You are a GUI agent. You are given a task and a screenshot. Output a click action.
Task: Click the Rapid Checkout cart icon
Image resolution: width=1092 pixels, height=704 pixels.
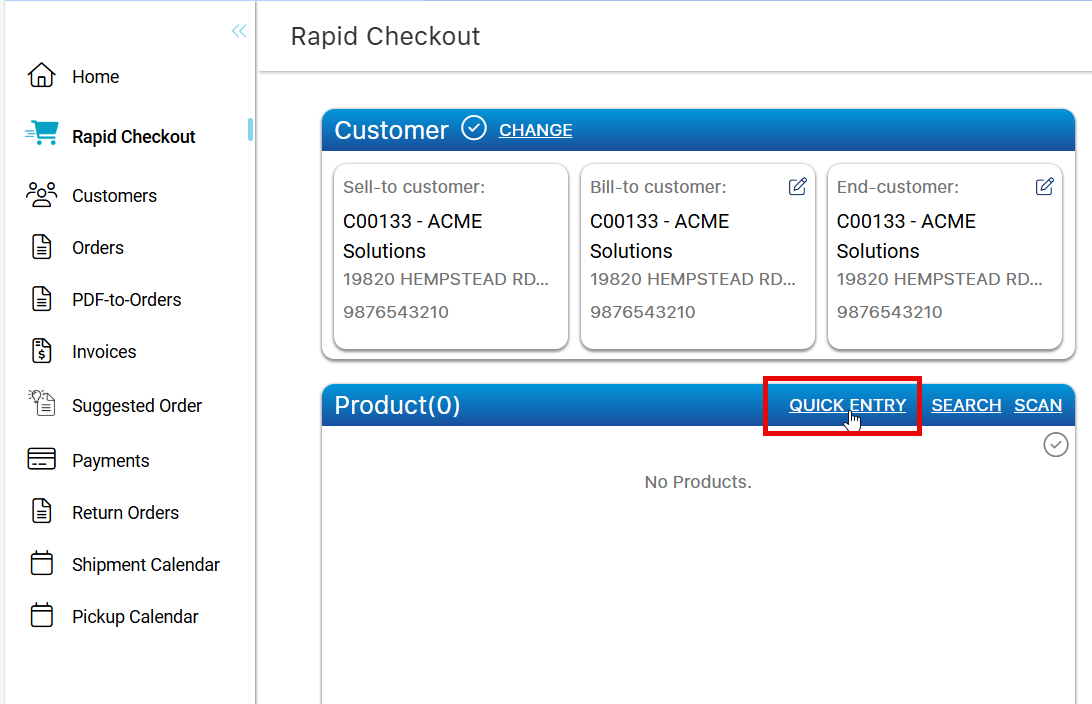click(41, 135)
